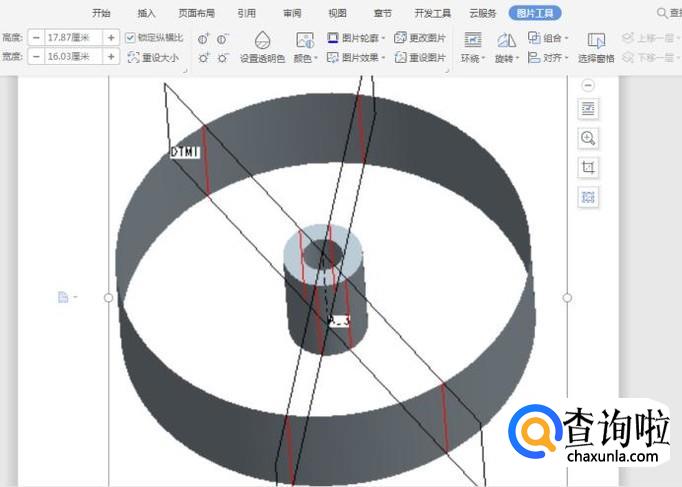Expand the picture outline dropdown
The image size is (682, 487).
pos(346,38)
